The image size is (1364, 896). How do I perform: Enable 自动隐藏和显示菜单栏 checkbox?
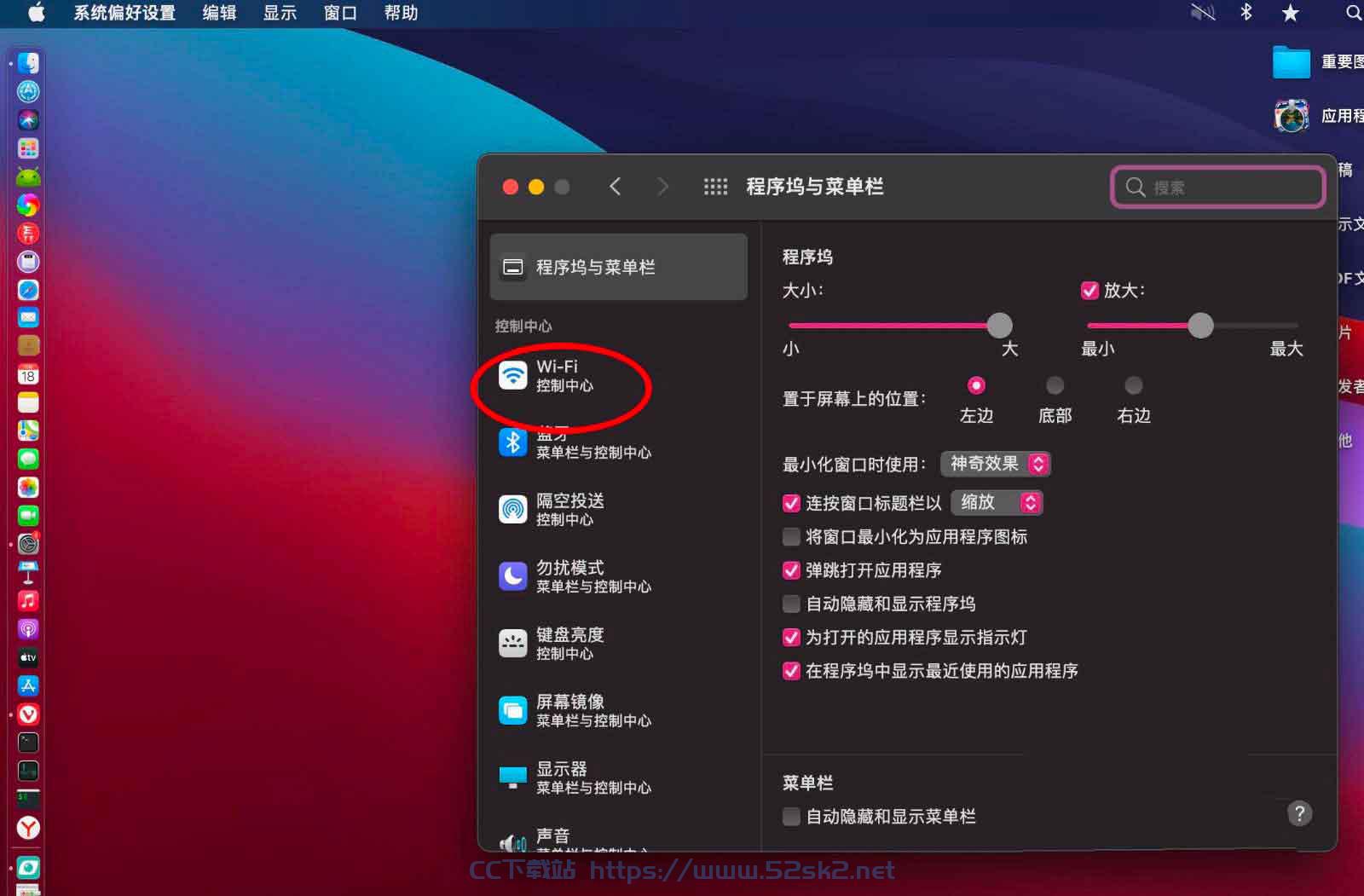(x=791, y=816)
